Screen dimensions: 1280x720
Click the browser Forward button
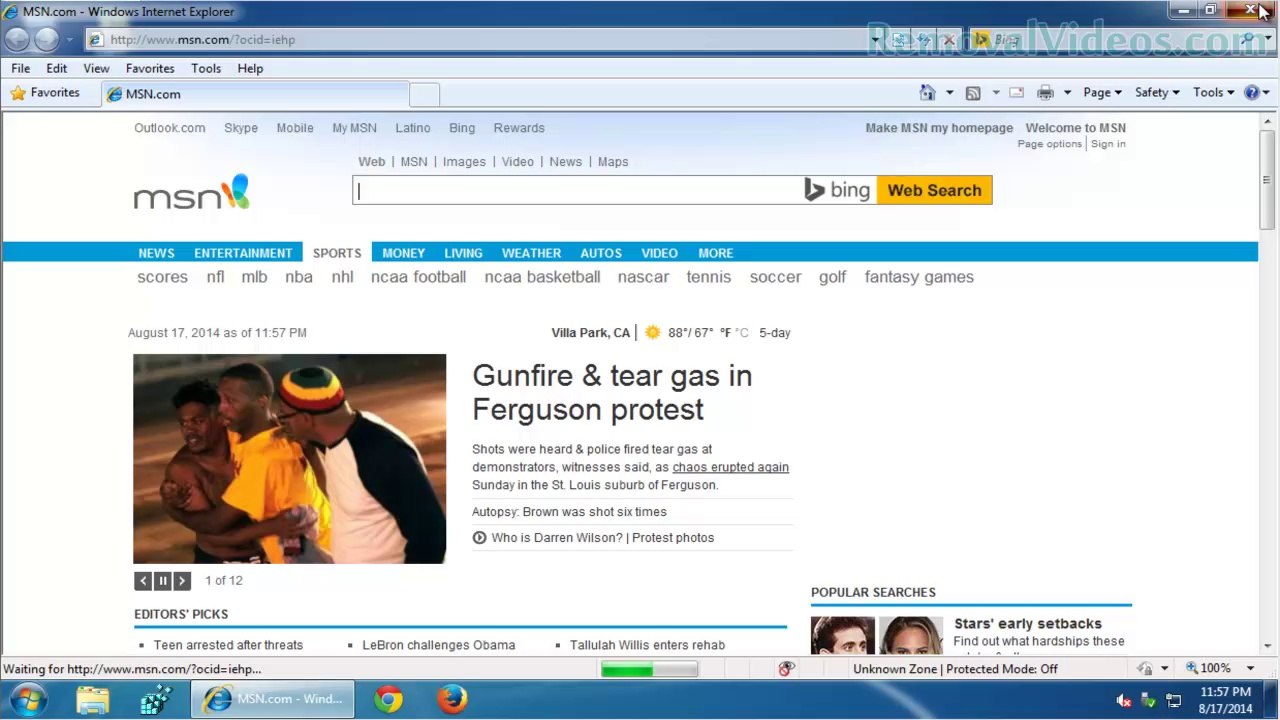[47, 39]
